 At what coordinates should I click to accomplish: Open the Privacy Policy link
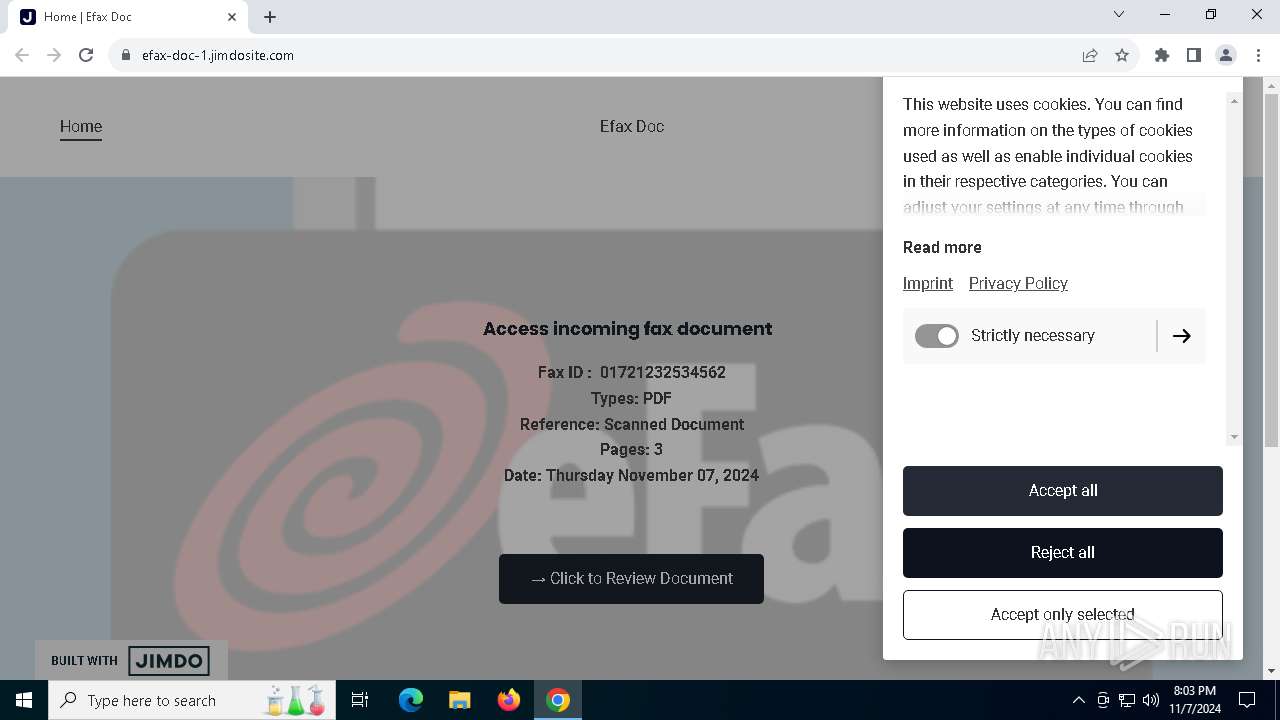click(1018, 283)
